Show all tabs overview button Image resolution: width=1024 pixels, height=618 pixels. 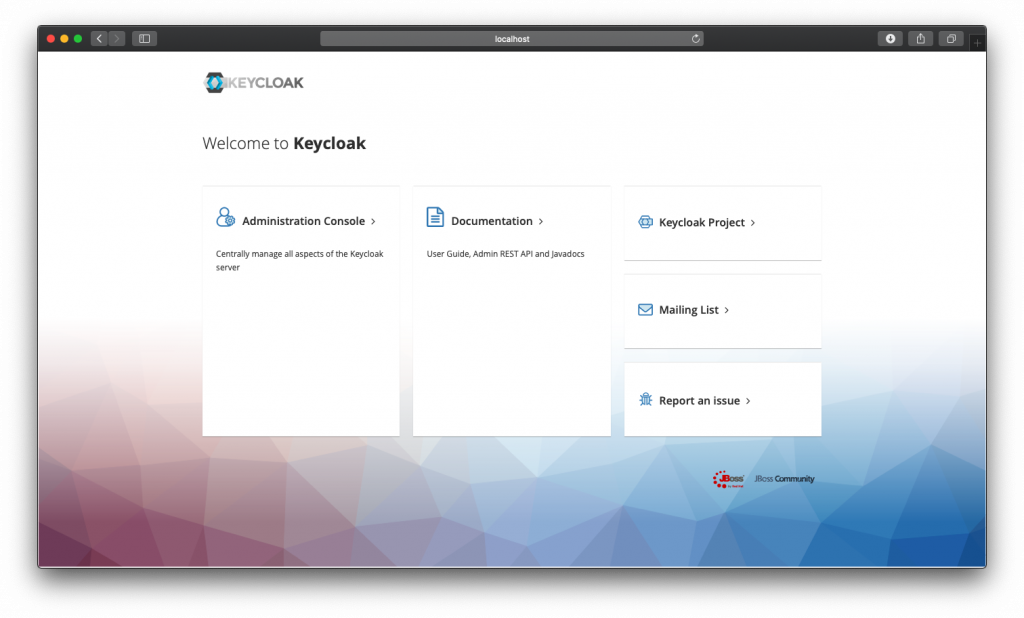click(952, 39)
